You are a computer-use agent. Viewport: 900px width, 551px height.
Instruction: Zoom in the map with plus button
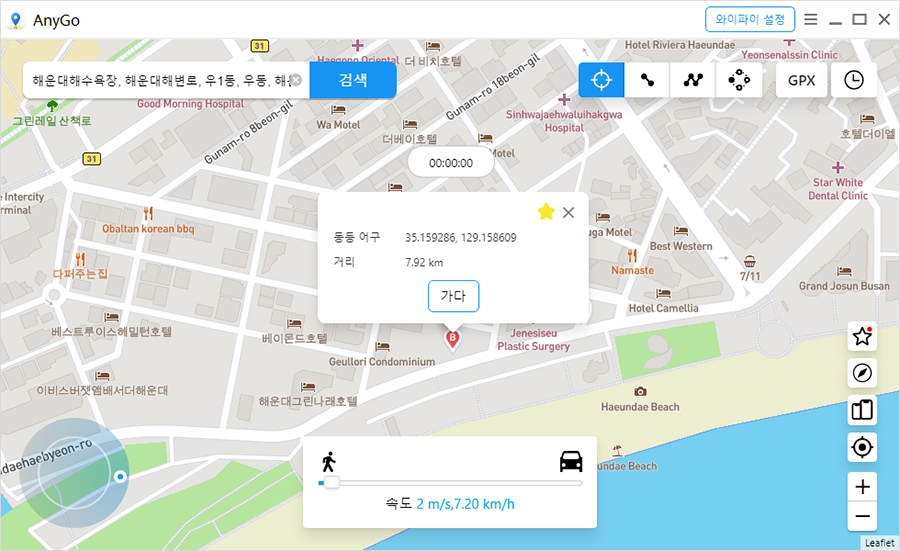tap(862, 487)
